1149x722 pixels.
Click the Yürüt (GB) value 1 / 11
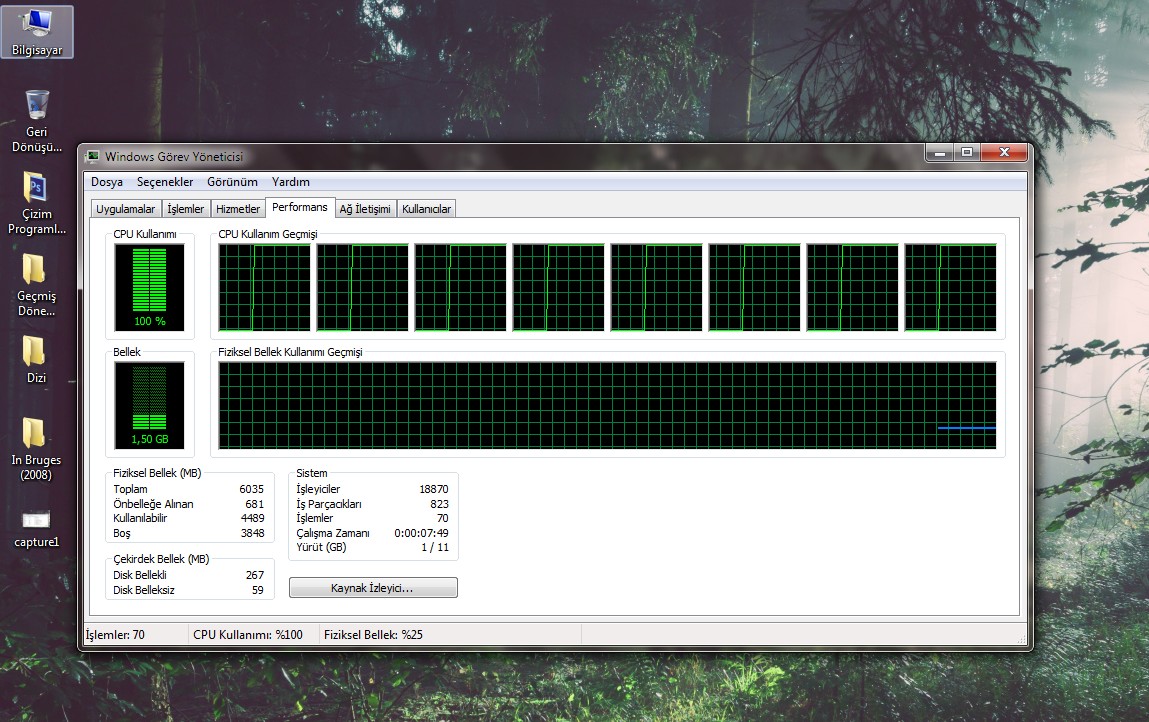[435, 548]
